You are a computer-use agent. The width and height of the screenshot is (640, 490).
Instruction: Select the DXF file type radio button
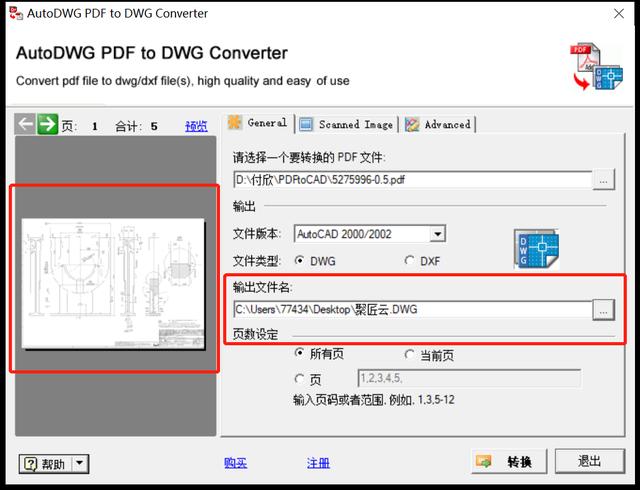409,260
